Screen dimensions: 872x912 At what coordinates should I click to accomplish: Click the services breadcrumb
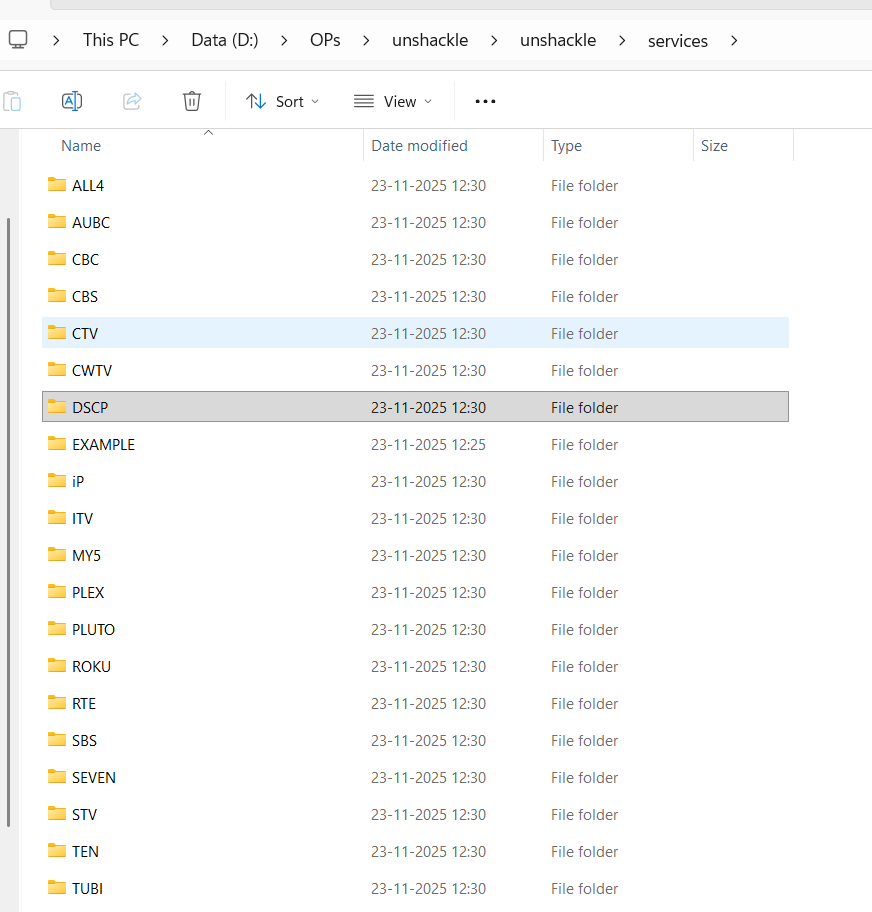pos(678,41)
